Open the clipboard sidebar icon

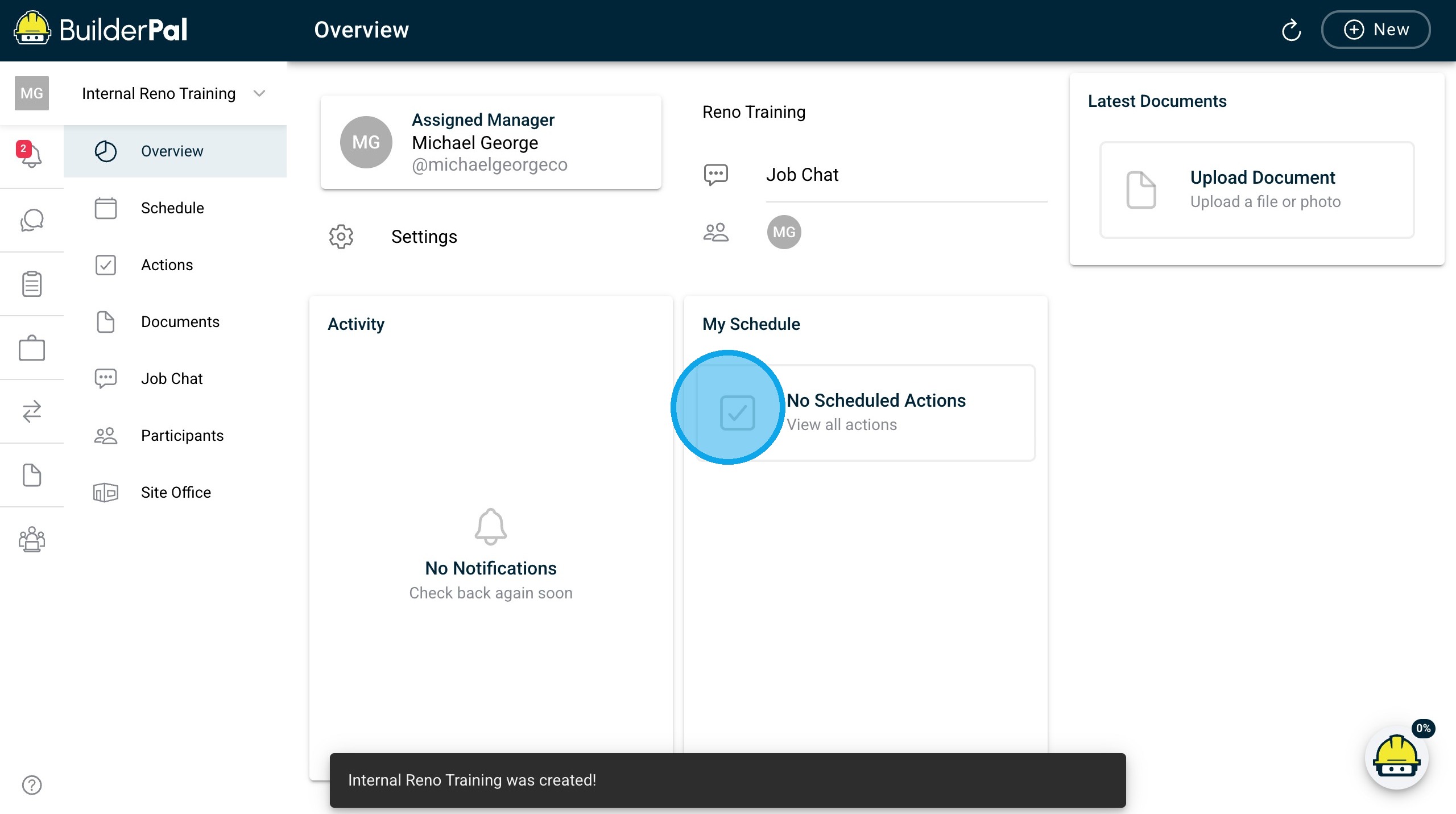pos(32,284)
